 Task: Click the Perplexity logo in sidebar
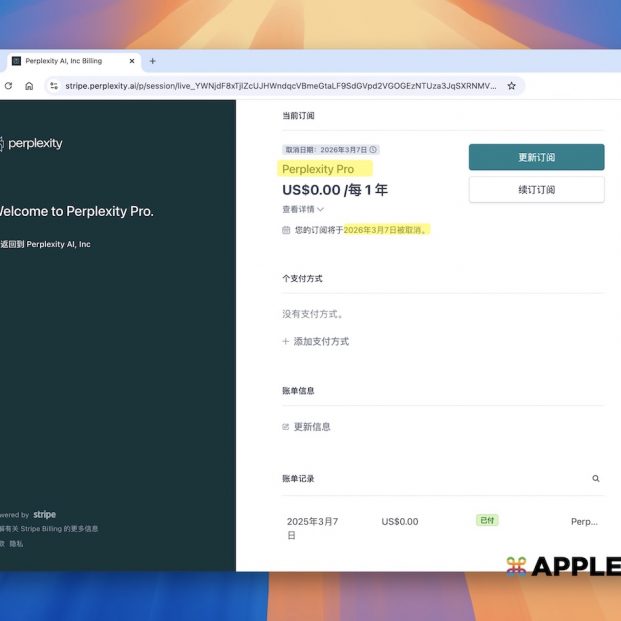point(30,143)
